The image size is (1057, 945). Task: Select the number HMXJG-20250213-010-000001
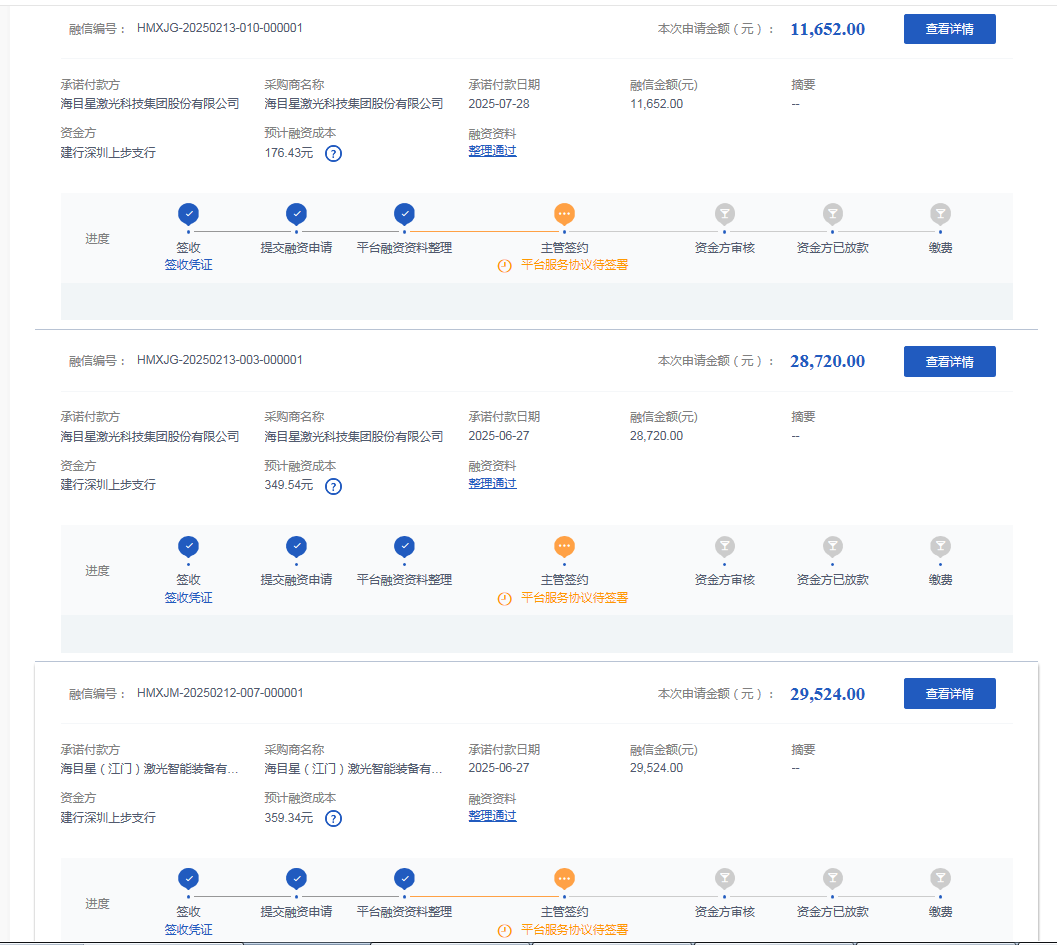tap(220, 28)
